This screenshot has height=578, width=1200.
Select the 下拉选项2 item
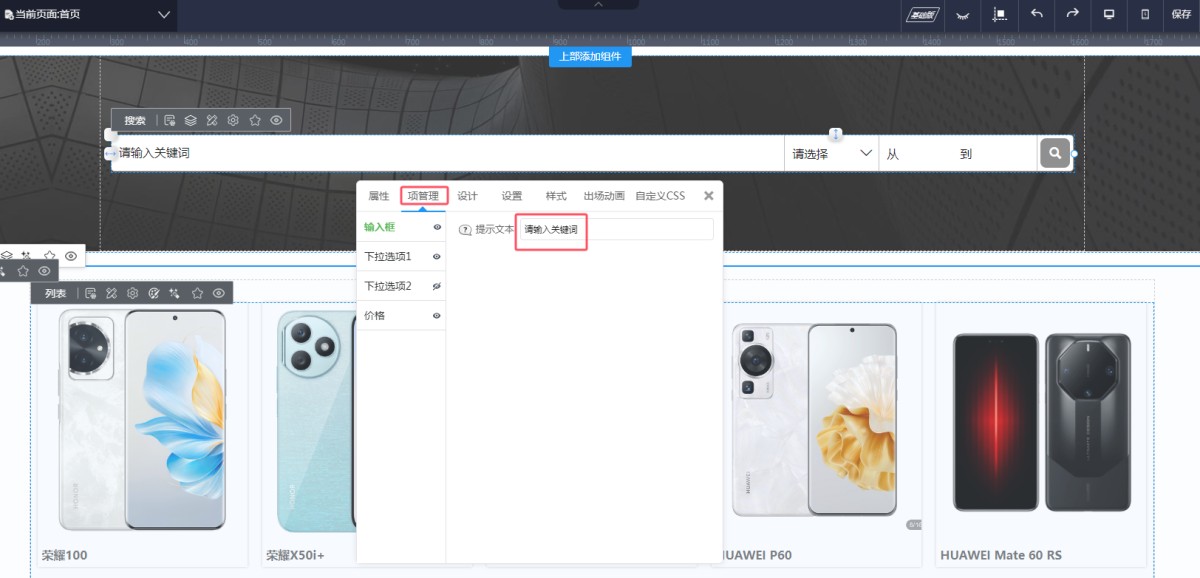tap(401, 286)
